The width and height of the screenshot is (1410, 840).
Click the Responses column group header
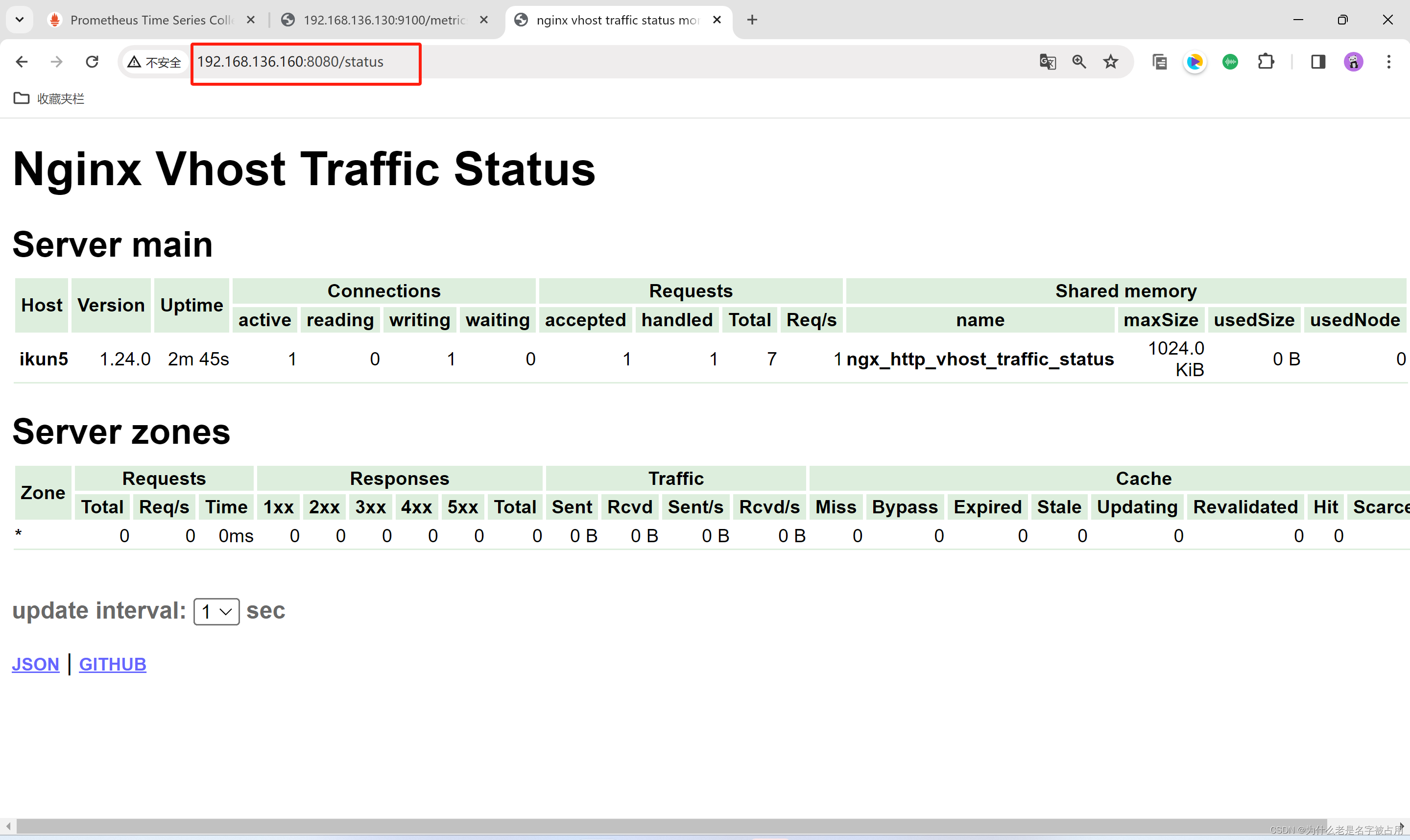(400, 479)
